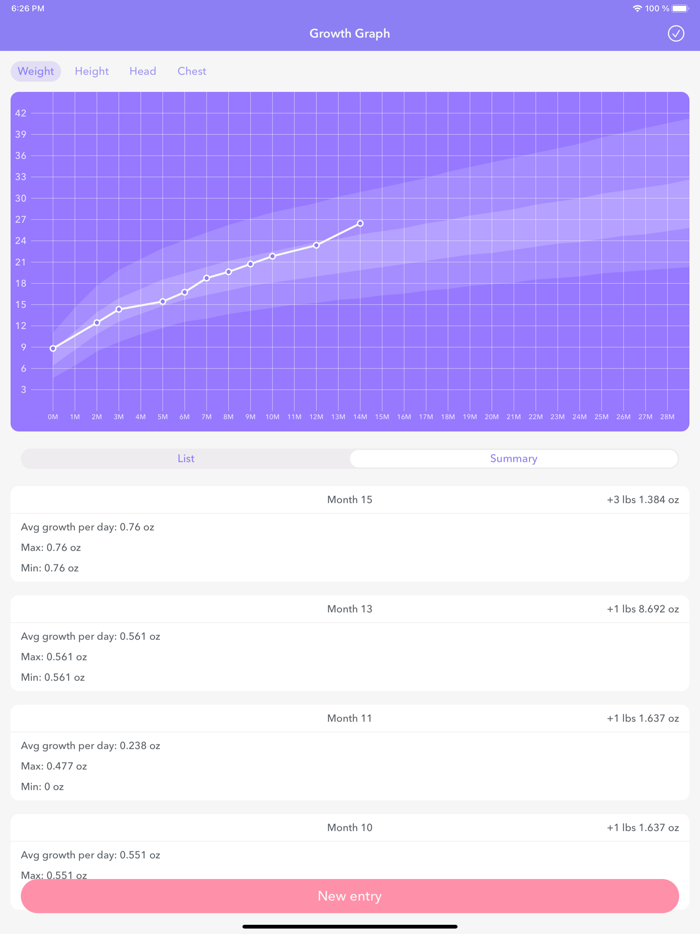Click the battery indicator icon
Viewport: 700px width, 934px height.
pos(679,8)
